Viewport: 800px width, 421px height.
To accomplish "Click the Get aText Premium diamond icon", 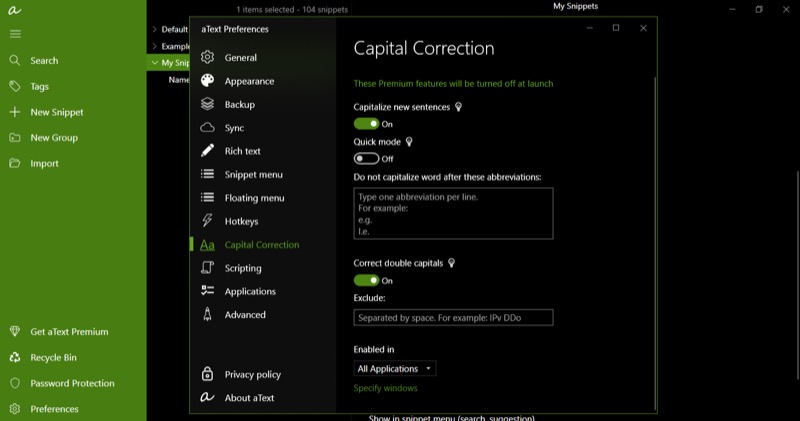I will click(15, 332).
